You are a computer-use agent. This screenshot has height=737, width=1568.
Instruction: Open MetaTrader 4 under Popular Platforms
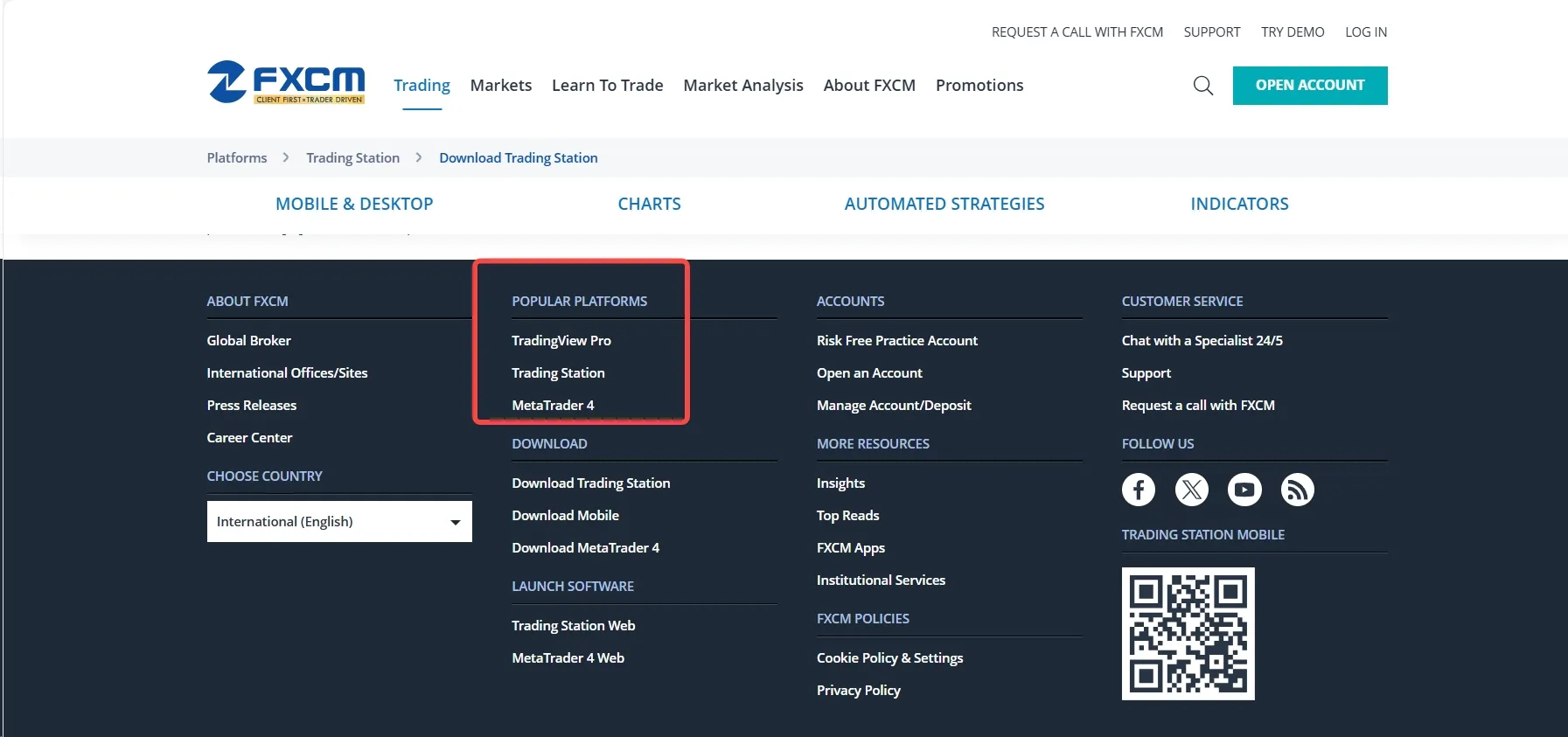click(x=554, y=406)
